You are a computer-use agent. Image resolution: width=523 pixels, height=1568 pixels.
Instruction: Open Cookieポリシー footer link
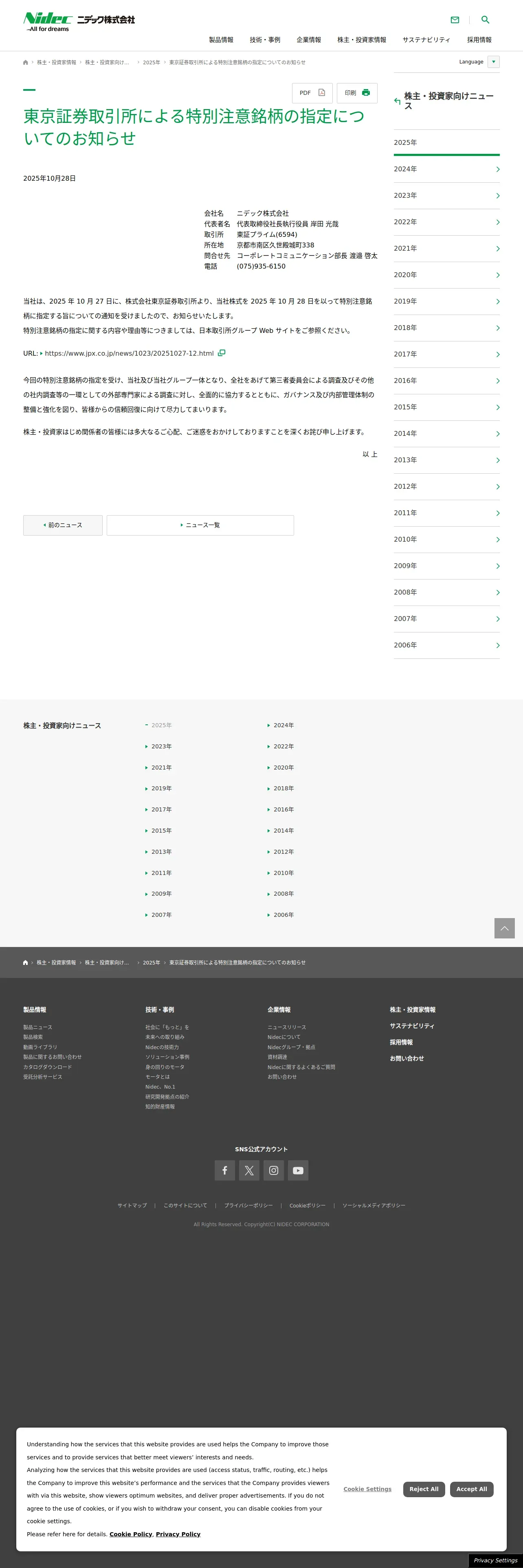[x=308, y=1206]
